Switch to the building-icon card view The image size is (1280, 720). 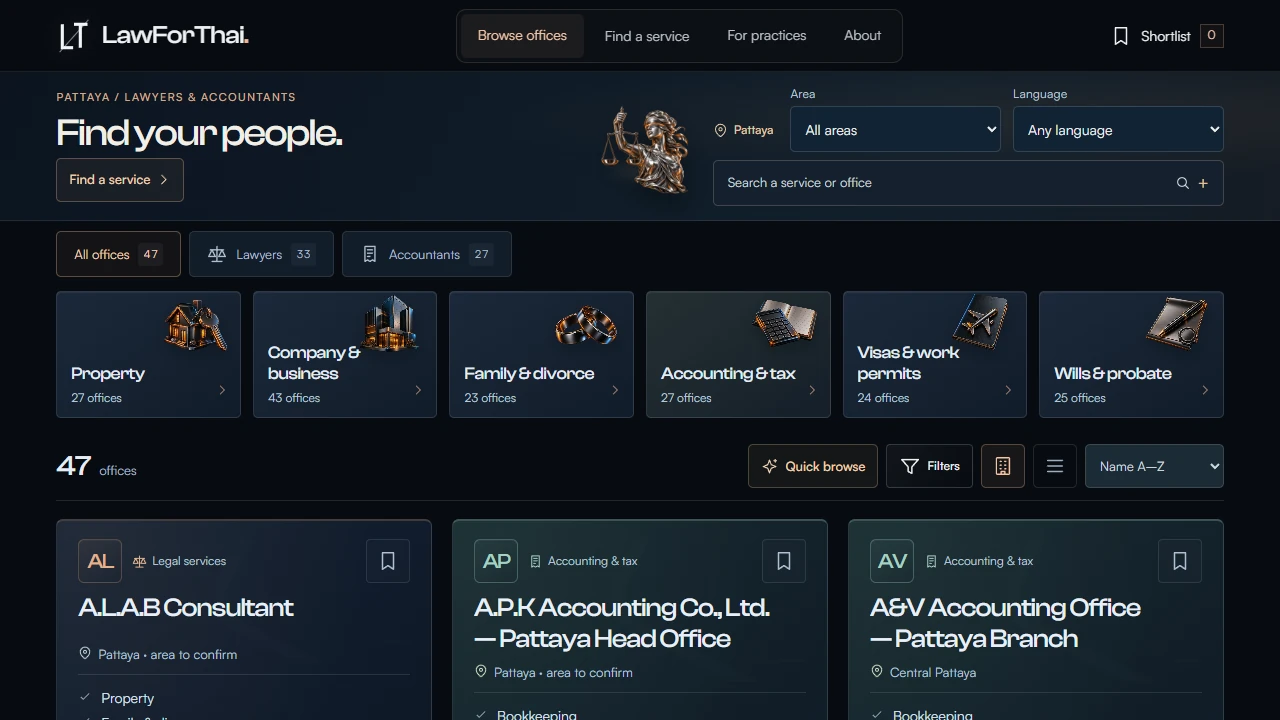click(1003, 466)
